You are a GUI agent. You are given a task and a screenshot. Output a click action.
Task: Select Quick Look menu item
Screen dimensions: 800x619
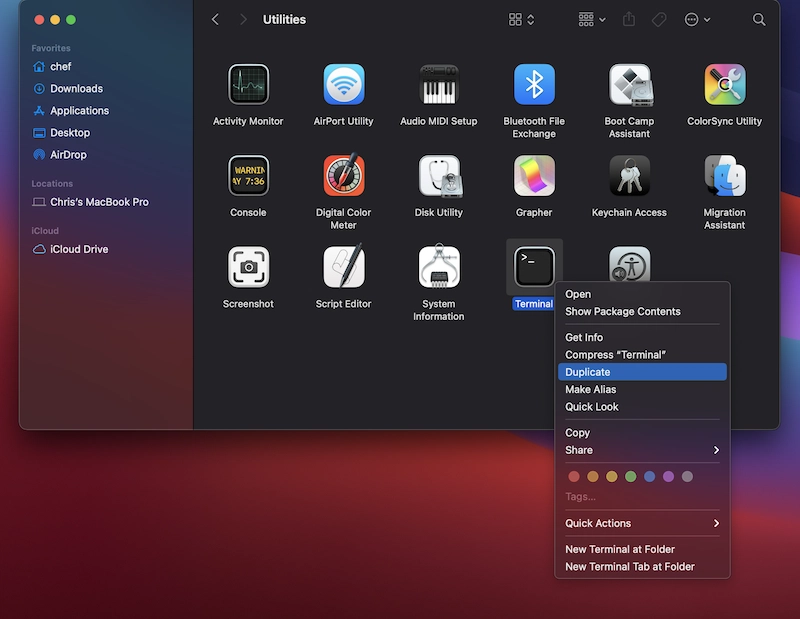[642, 407]
